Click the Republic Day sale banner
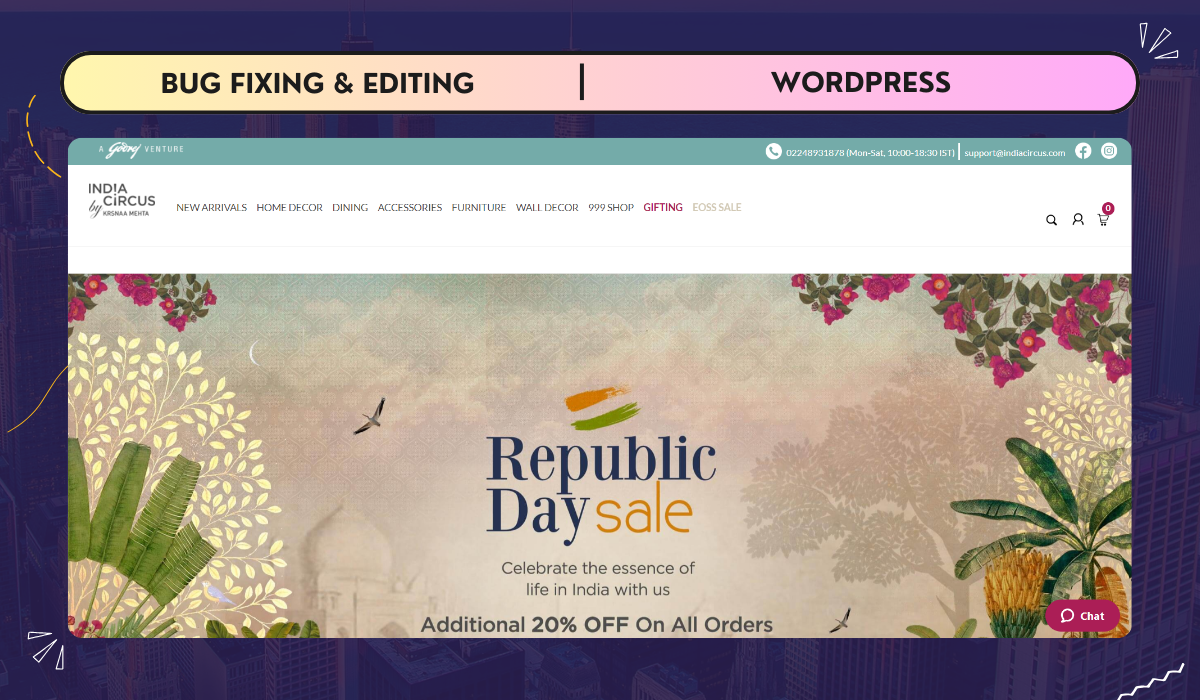This screenshot has height=700, width=1200. [x=600, y=455]
